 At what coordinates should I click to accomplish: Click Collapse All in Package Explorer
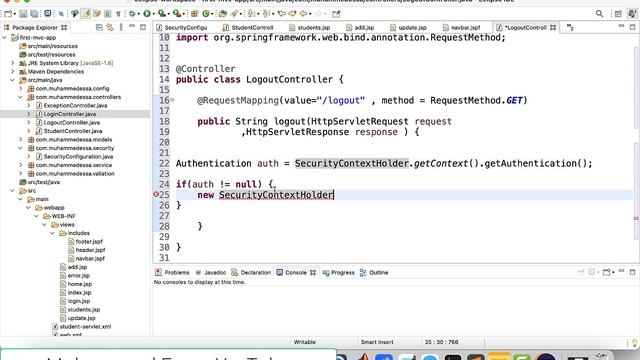(99, 27)
